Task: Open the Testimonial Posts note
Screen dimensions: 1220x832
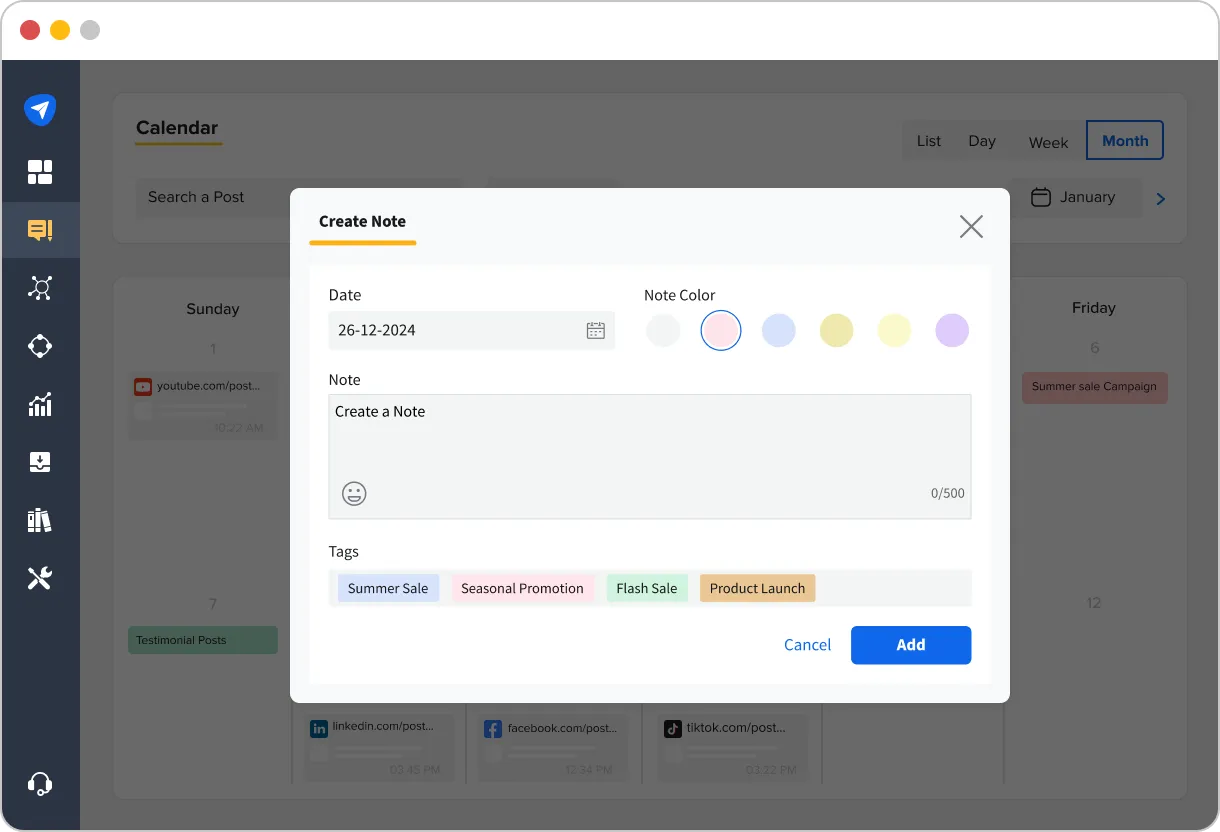Action: click(203, 640)
